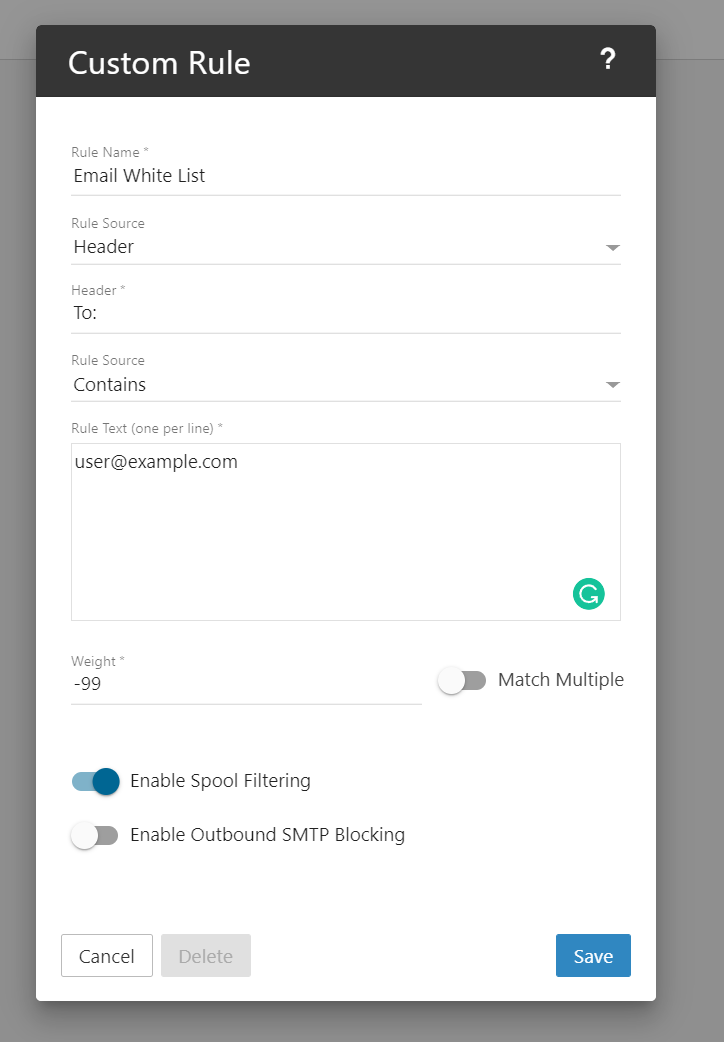
Task: Expand the dropdown arrow beside Contains value
Action: tap(613, 385)
